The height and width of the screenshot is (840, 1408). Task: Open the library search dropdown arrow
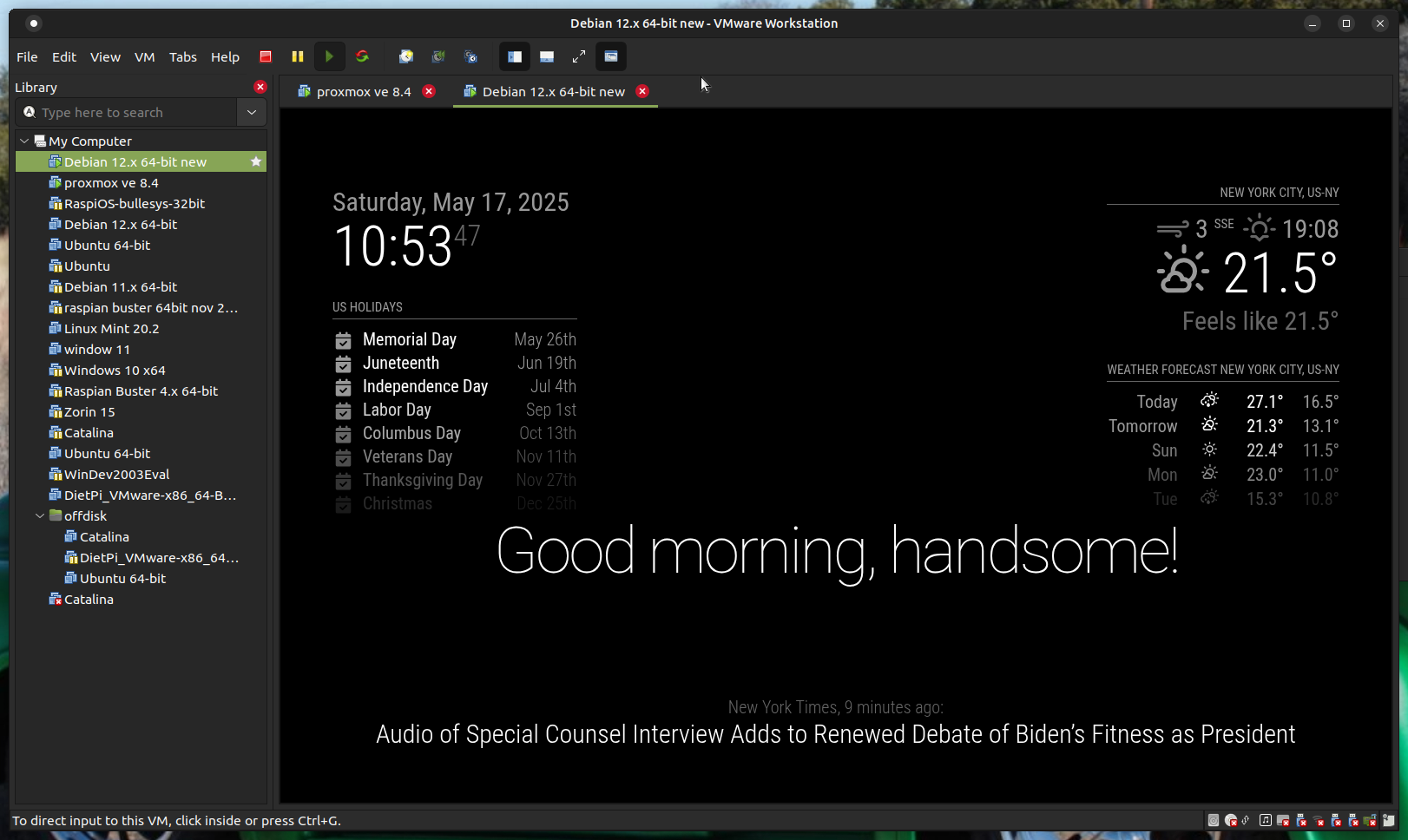[x=252, y=112]
